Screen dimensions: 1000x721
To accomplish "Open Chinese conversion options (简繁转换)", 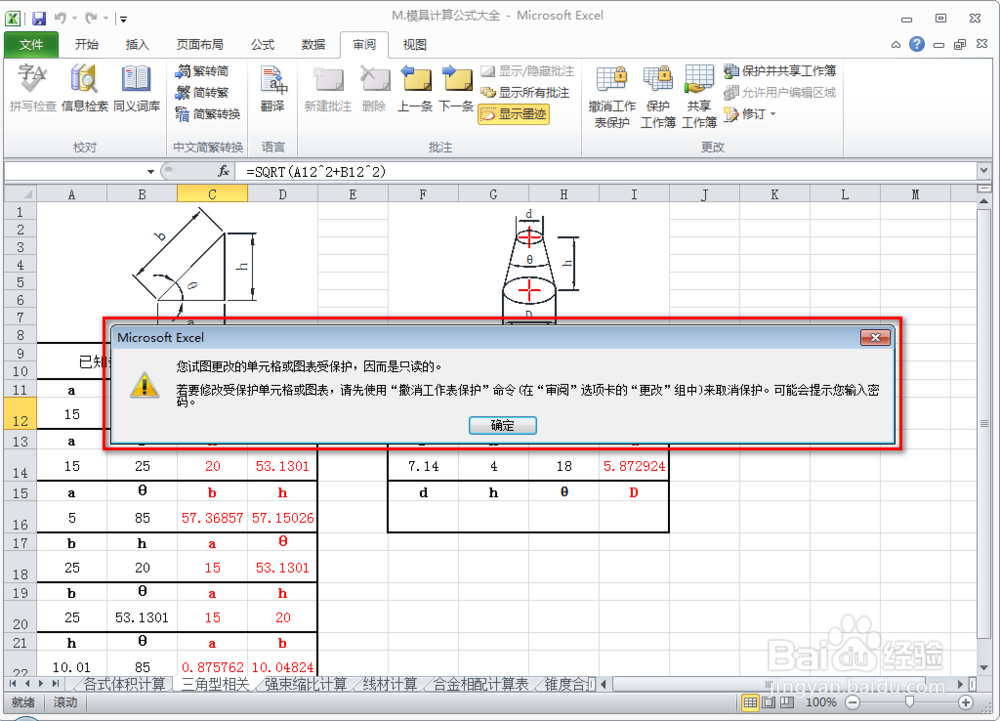I will (208, 114).
